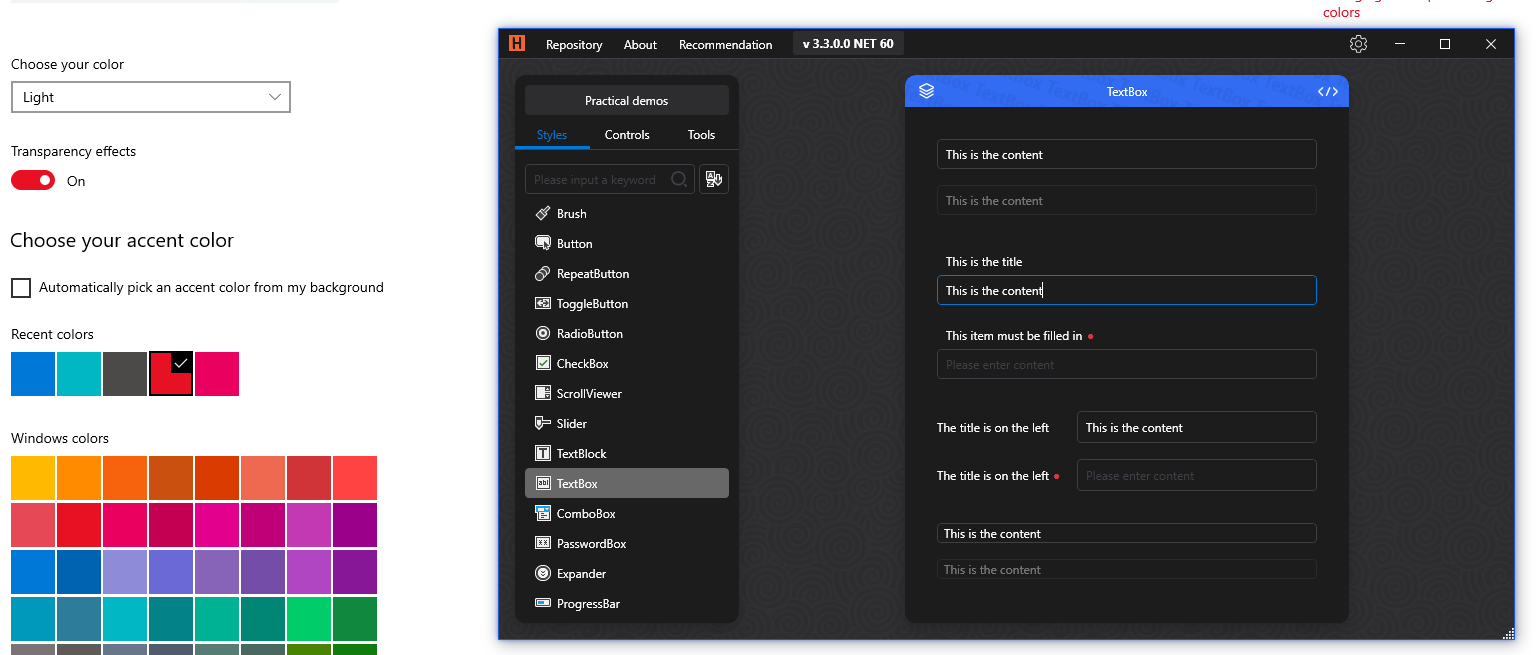Enable automatically pick an accent color

pyautogui.click(x=21, y=288)
